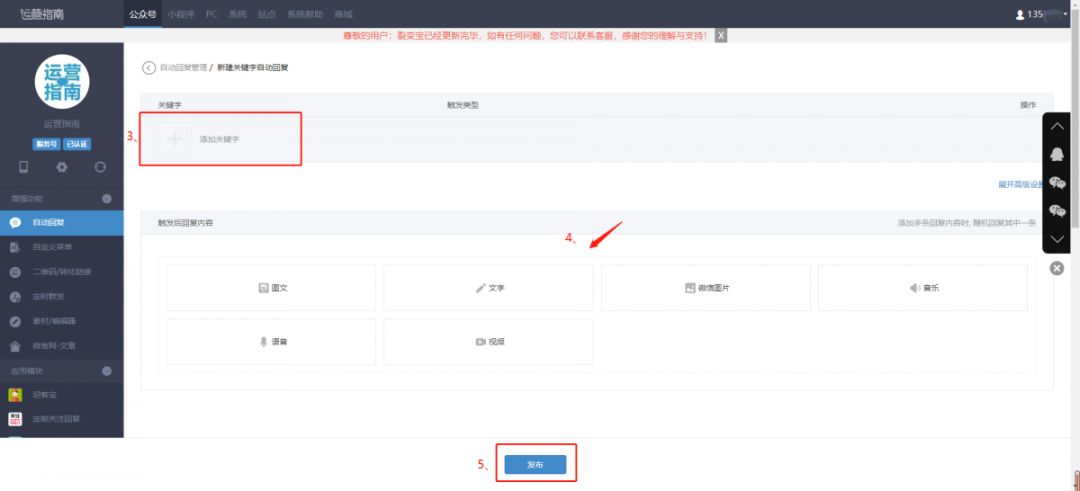Click the lower WeChat icon in floating panel
The width and height of the screenshot is (1080, 491).
tap(1057, 210)
